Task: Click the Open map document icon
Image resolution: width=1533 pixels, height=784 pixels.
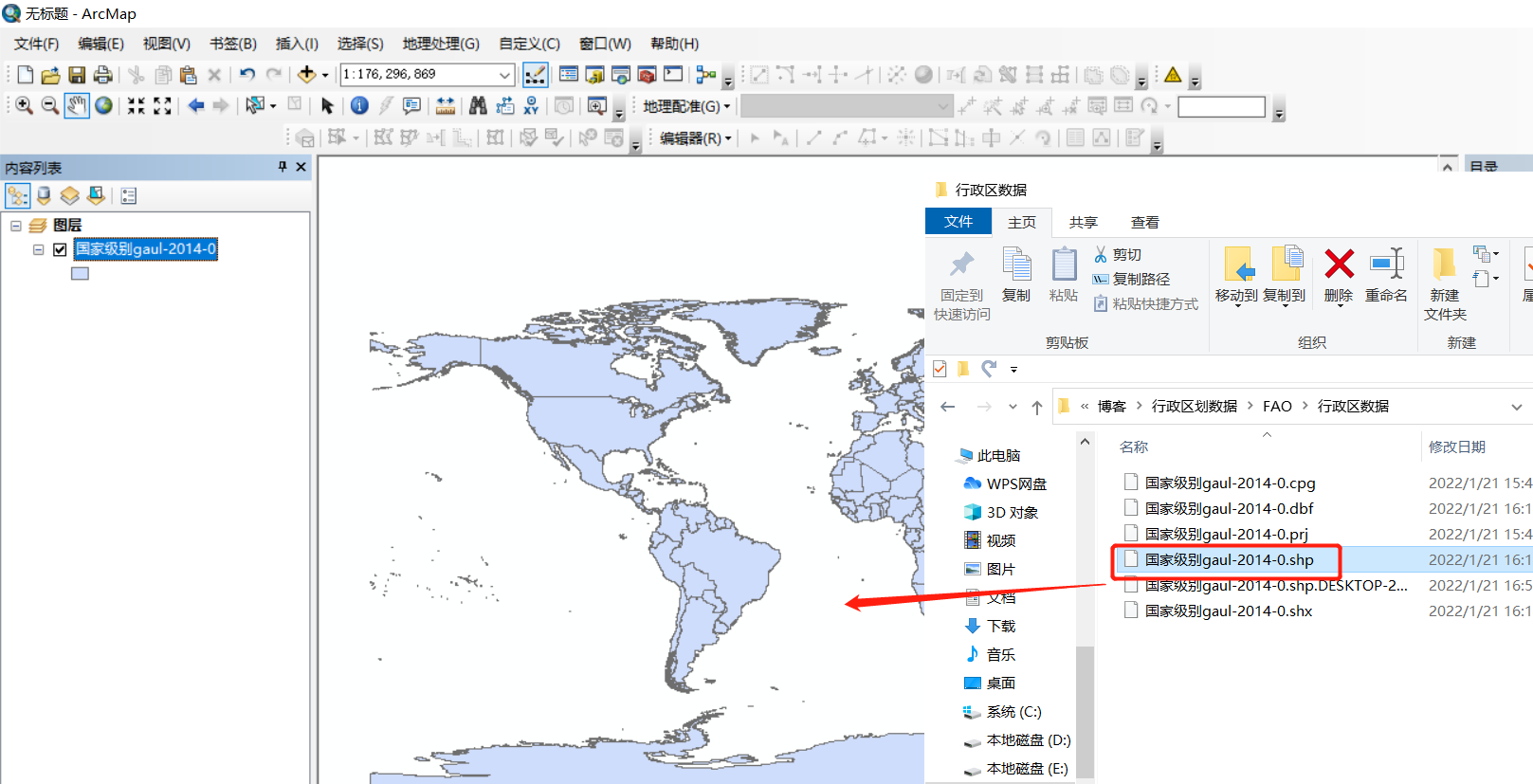Action: 50,75
